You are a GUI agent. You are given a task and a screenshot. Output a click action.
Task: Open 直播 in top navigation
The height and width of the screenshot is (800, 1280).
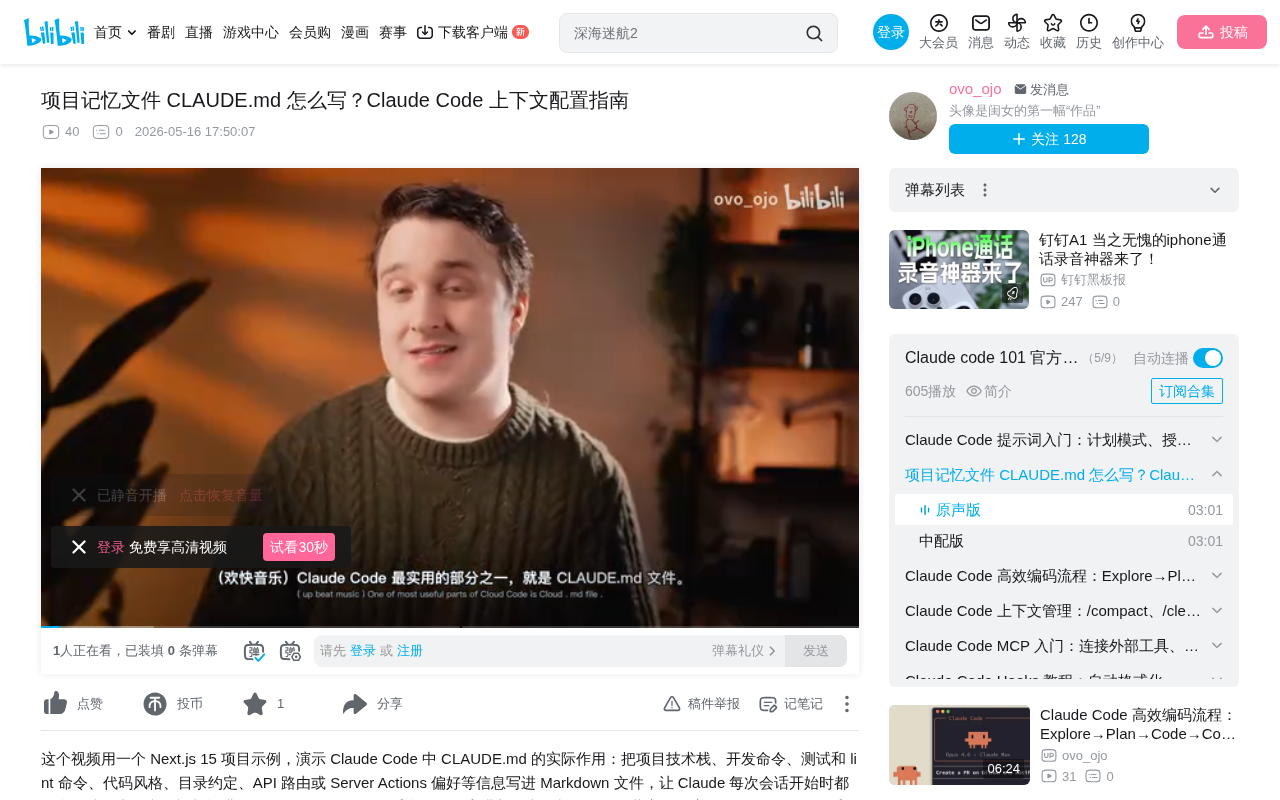(x=199, y=32)
